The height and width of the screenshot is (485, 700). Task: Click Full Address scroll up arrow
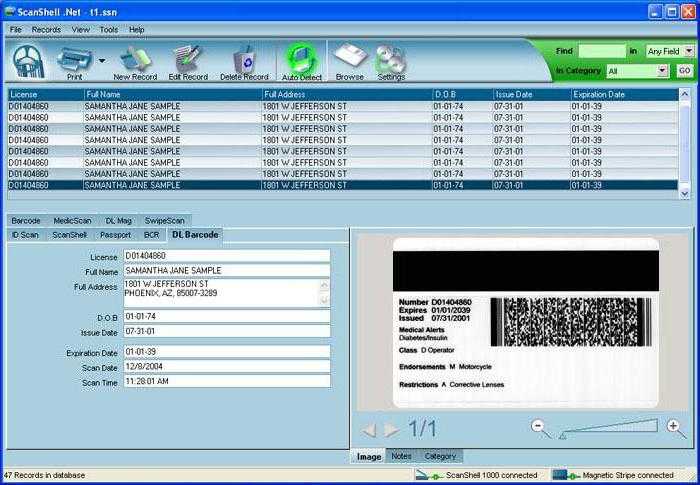coord(325,285)
